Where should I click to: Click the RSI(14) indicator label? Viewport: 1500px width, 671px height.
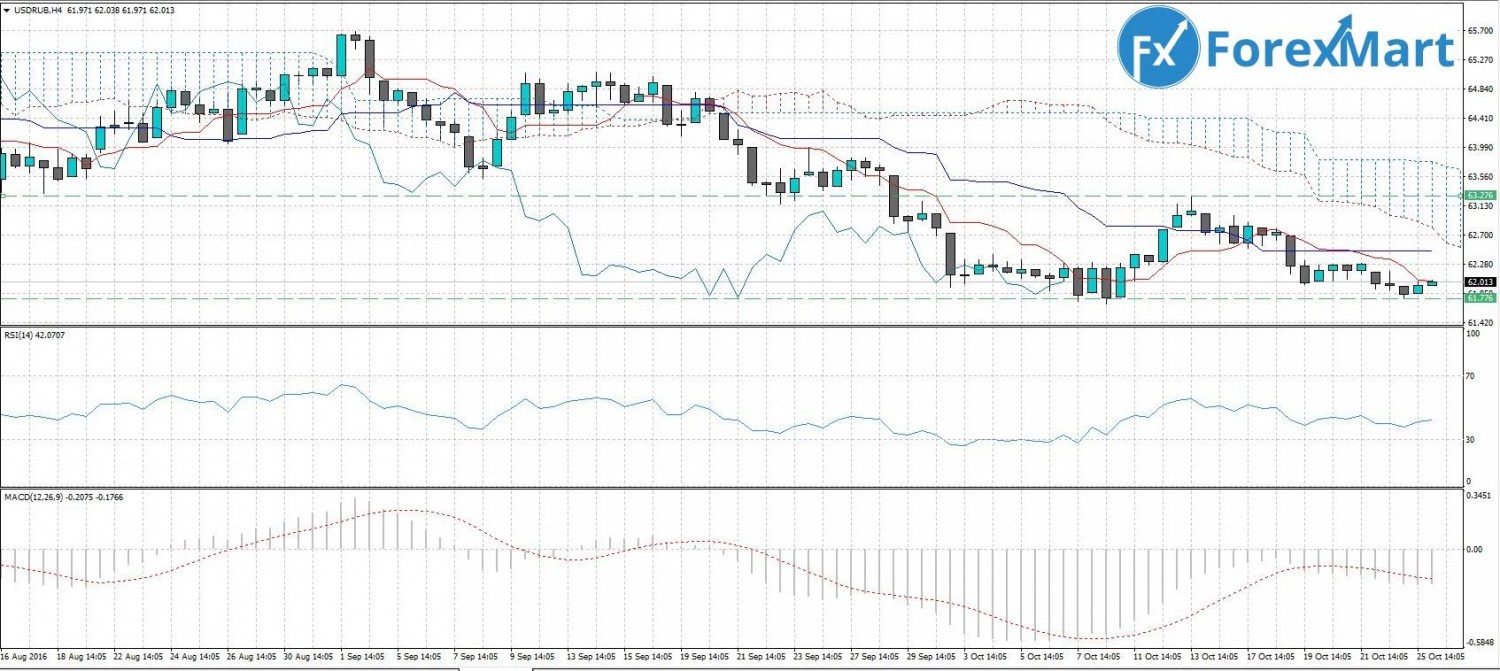tap(20, 336)
